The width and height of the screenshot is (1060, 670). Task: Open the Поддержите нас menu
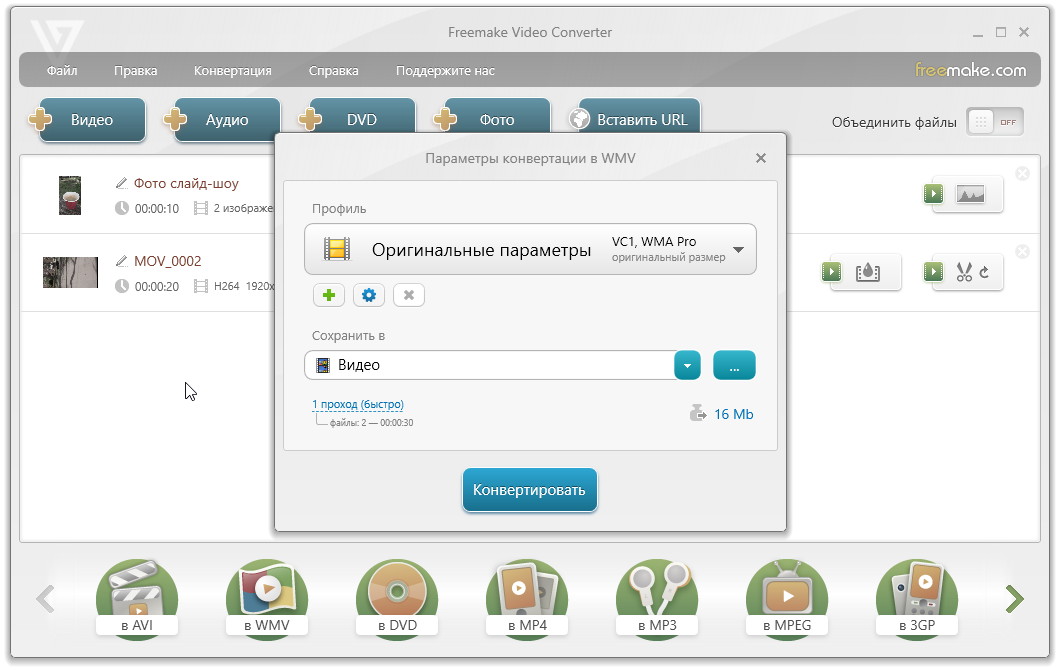pos(445,70)
